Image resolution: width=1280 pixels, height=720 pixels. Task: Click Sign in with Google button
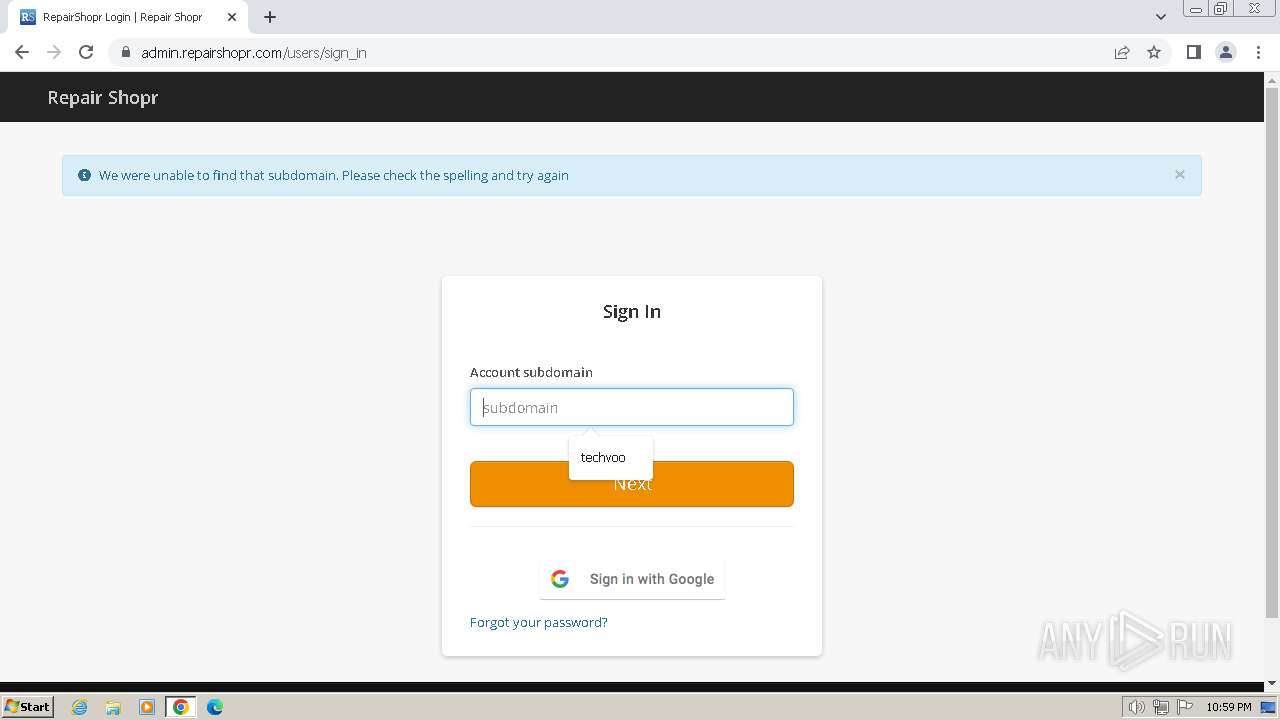coord(632,579)
